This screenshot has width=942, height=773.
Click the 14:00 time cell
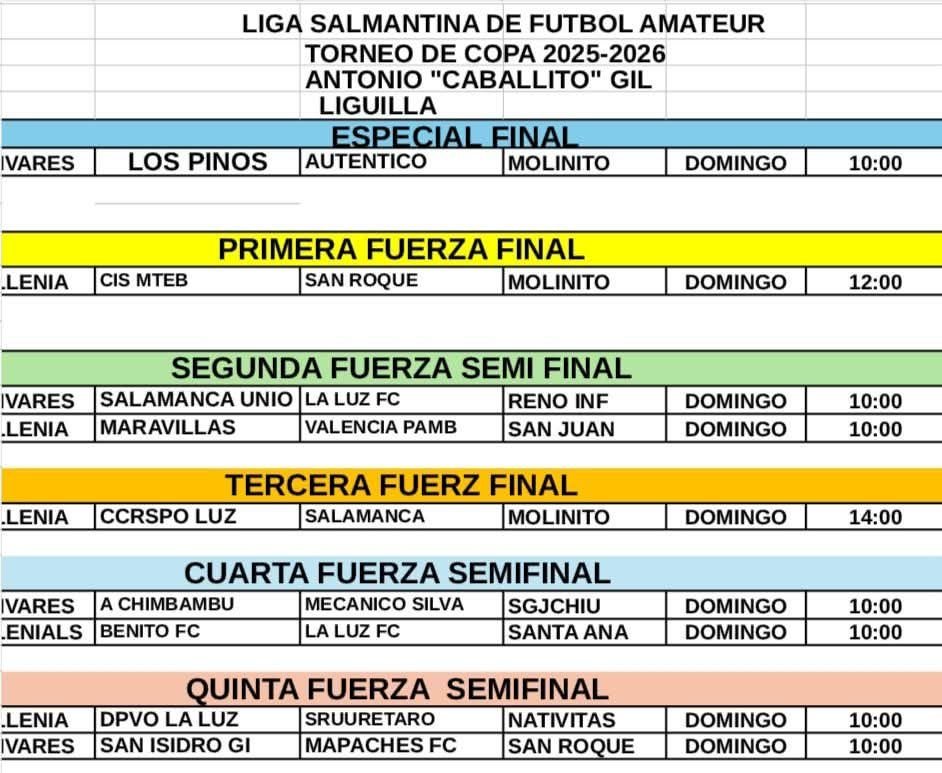pyautogui.click(x=874, y=518)
